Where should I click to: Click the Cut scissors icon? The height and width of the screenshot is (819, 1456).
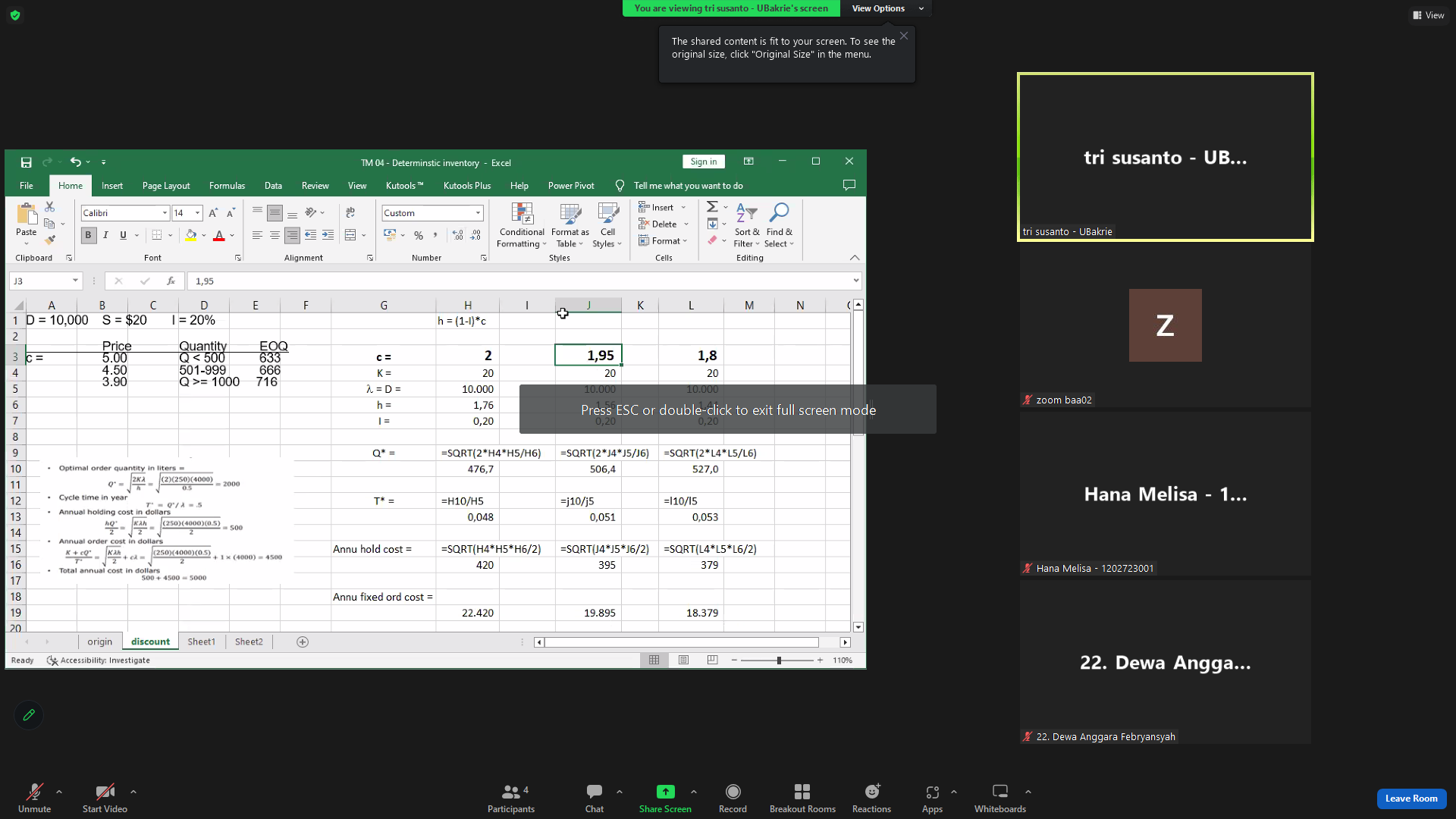point(49,206)
